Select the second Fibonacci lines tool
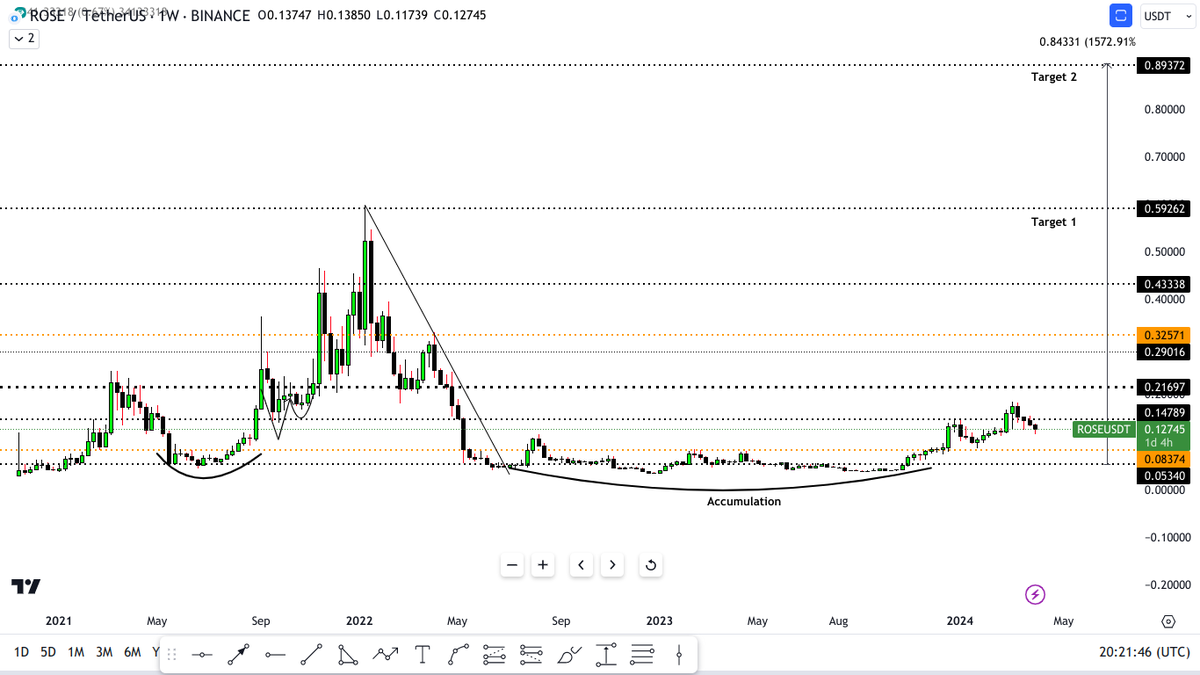Viewport: 1200px width, 675px height. (532, 655)
